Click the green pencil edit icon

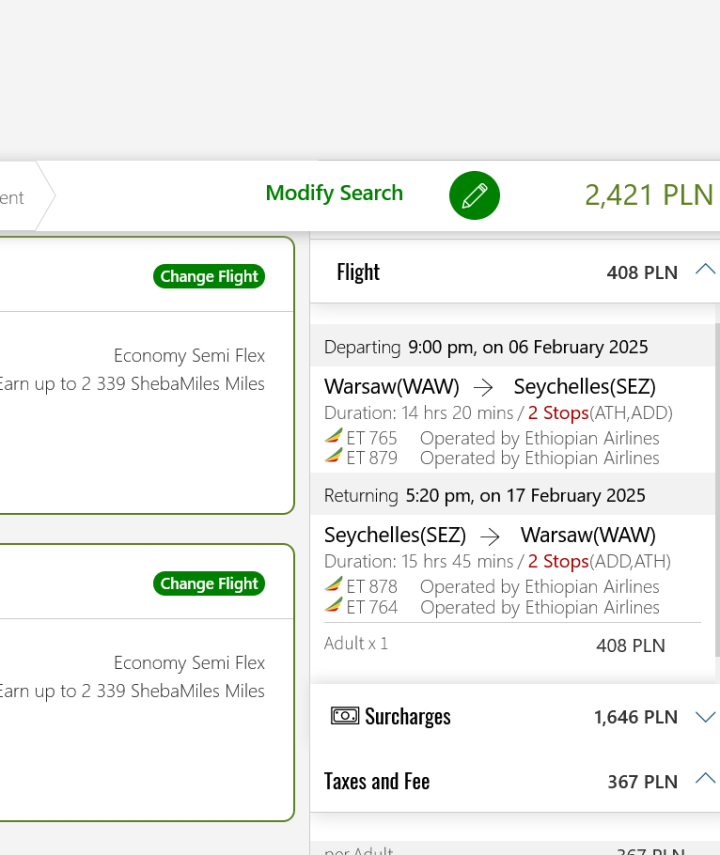pyautogui.click(x=474, y=195)
